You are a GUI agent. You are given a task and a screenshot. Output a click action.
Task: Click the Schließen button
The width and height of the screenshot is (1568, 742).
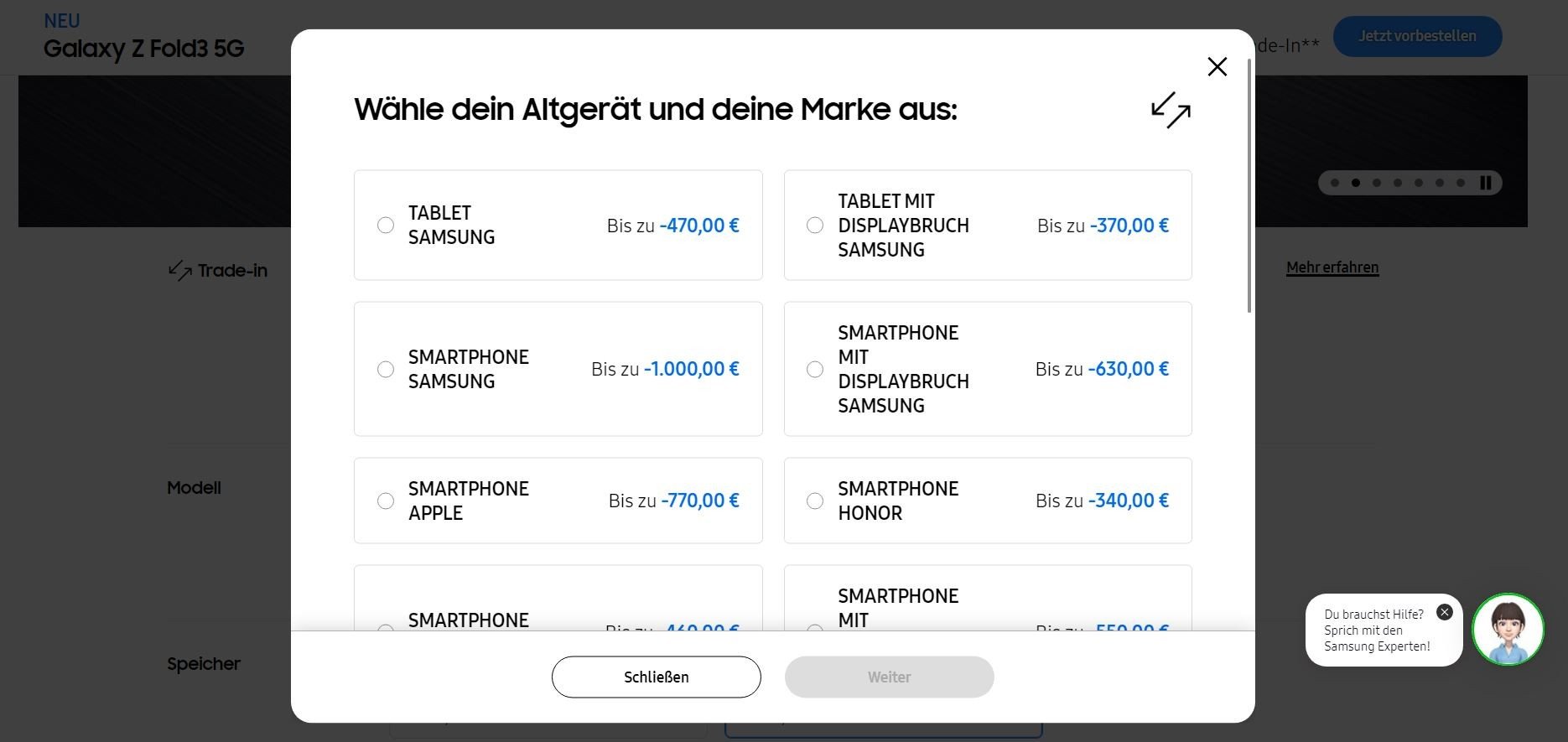click(x=657, y=677)
